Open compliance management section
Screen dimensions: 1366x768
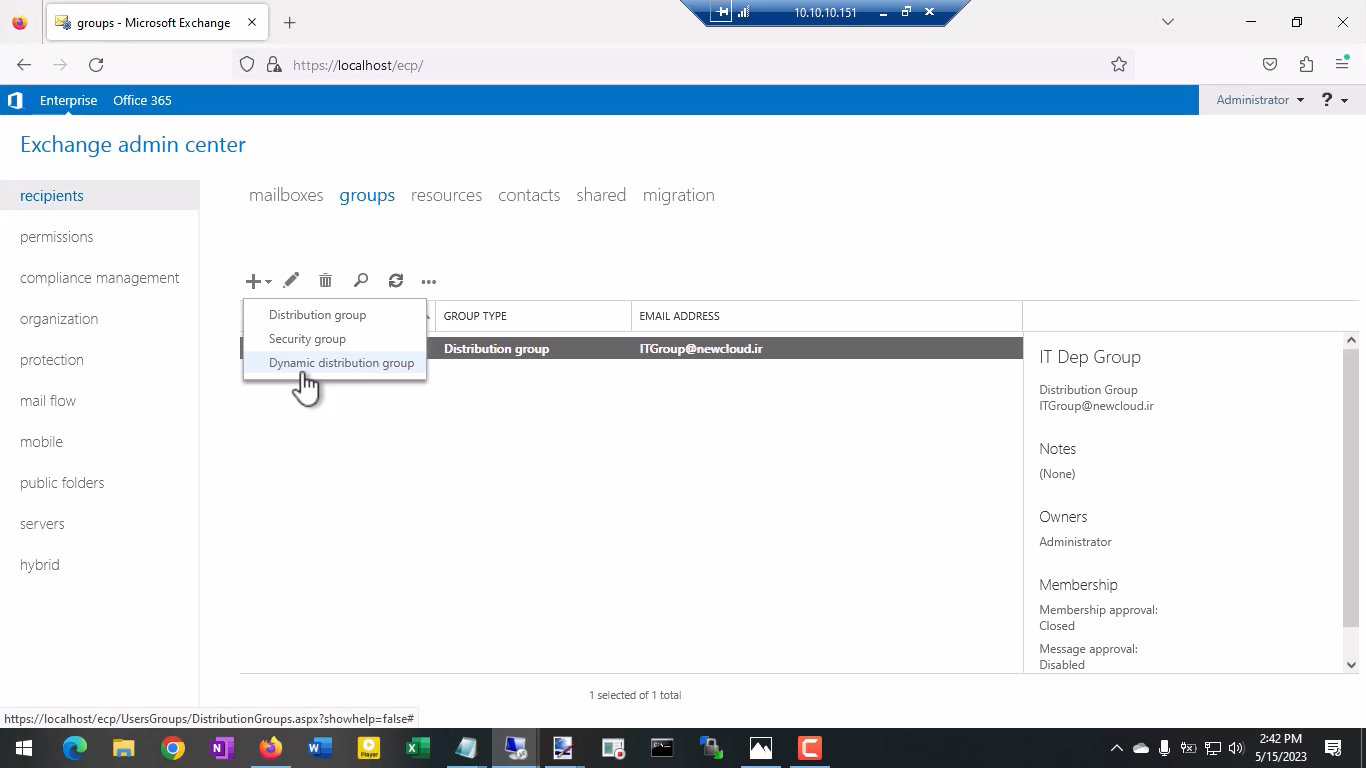click(x=100, y=278)
